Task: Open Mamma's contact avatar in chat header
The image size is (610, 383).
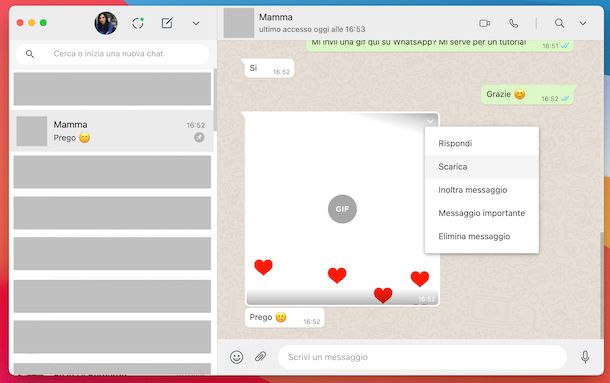Action: tap(238, 23)
